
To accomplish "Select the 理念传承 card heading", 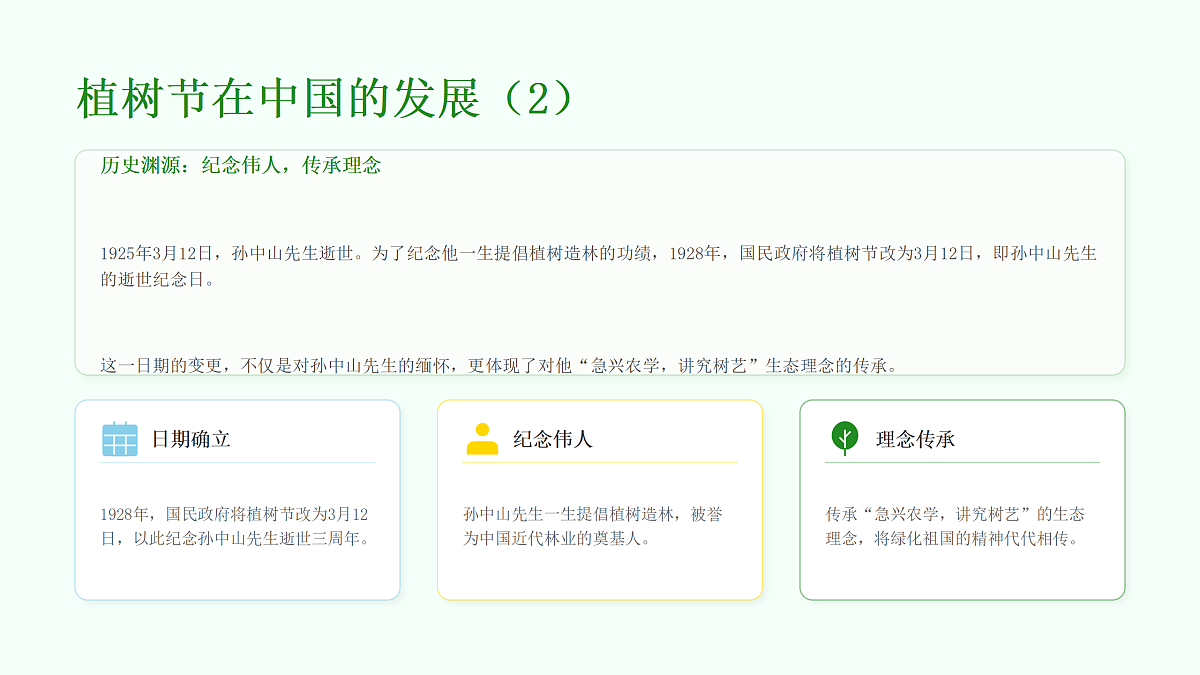I will [916, 439].
